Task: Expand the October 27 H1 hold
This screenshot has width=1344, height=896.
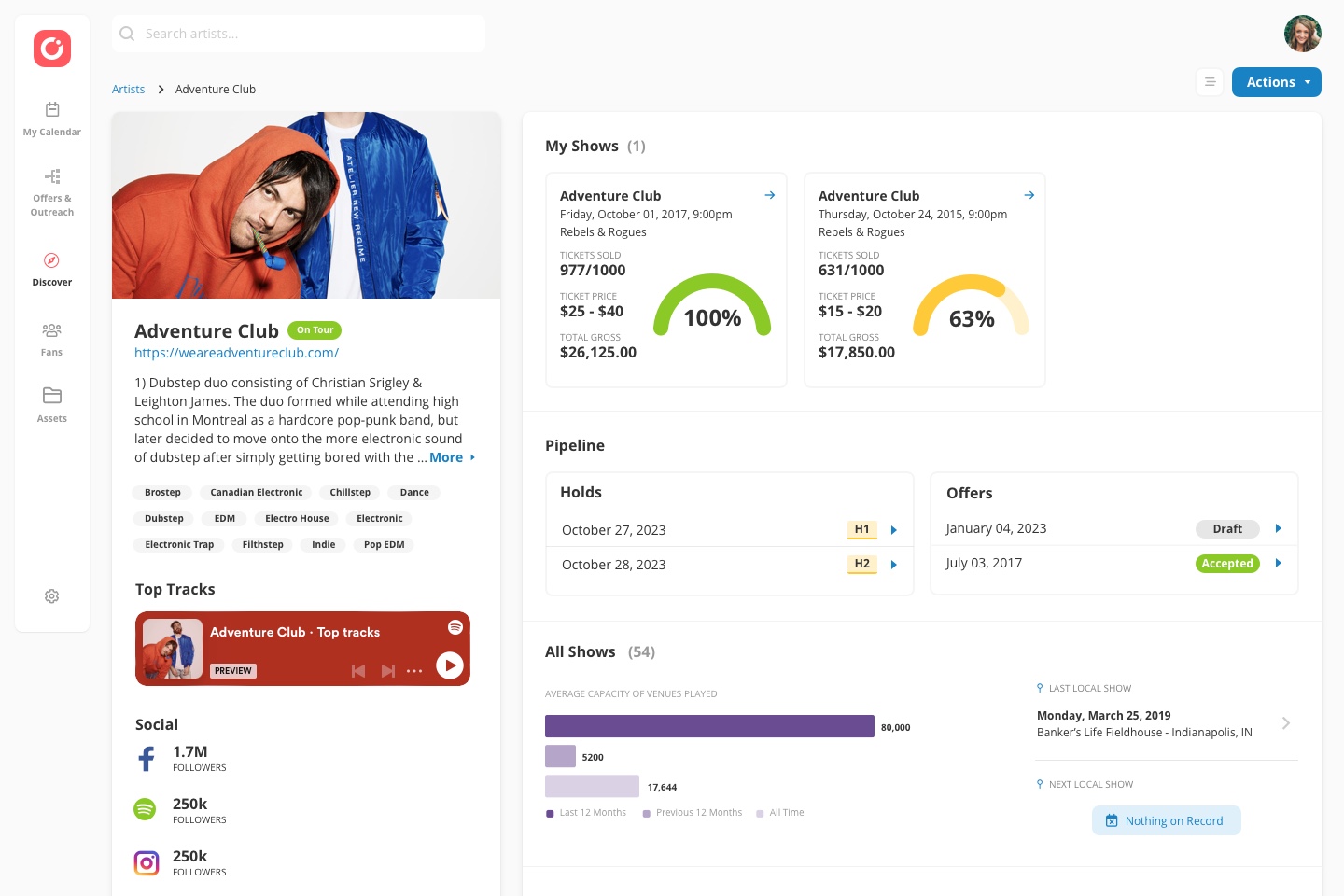Action: pyautogui.click(x=893, y=529)
